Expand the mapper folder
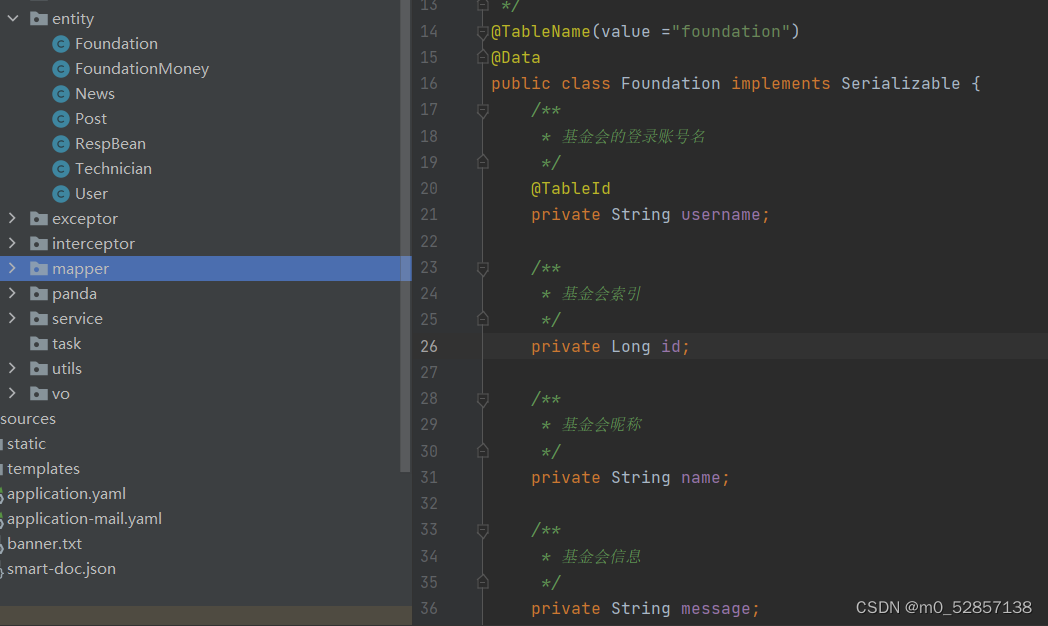The height and width of the screenshot is (626, 1048). click(x=11, y=268)
